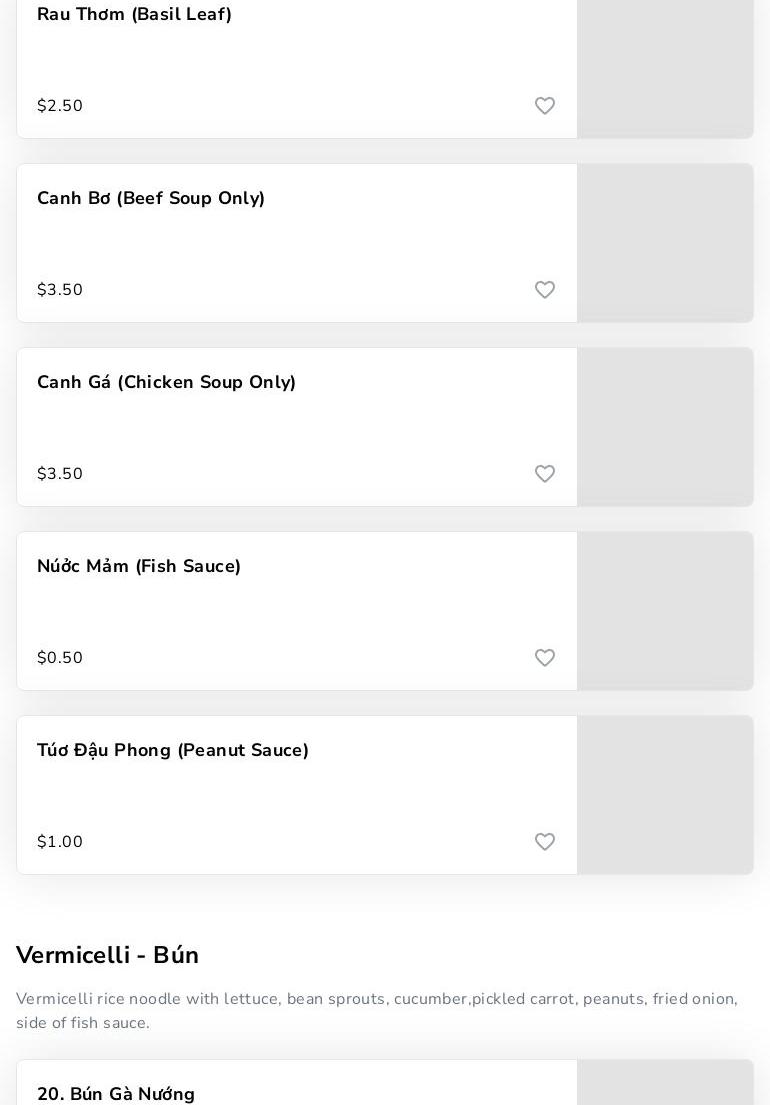Click the $0.50 Fish Sauce price
Viewport: 770px width, 1105px height.
[x=60, y=658]
